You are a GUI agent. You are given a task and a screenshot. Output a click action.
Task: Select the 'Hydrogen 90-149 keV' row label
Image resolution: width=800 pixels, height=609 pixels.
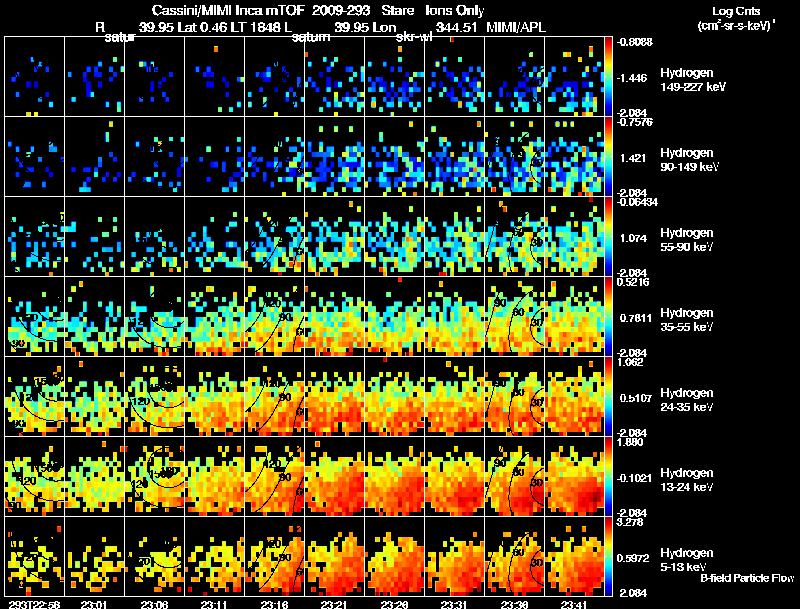pos(690,160)
